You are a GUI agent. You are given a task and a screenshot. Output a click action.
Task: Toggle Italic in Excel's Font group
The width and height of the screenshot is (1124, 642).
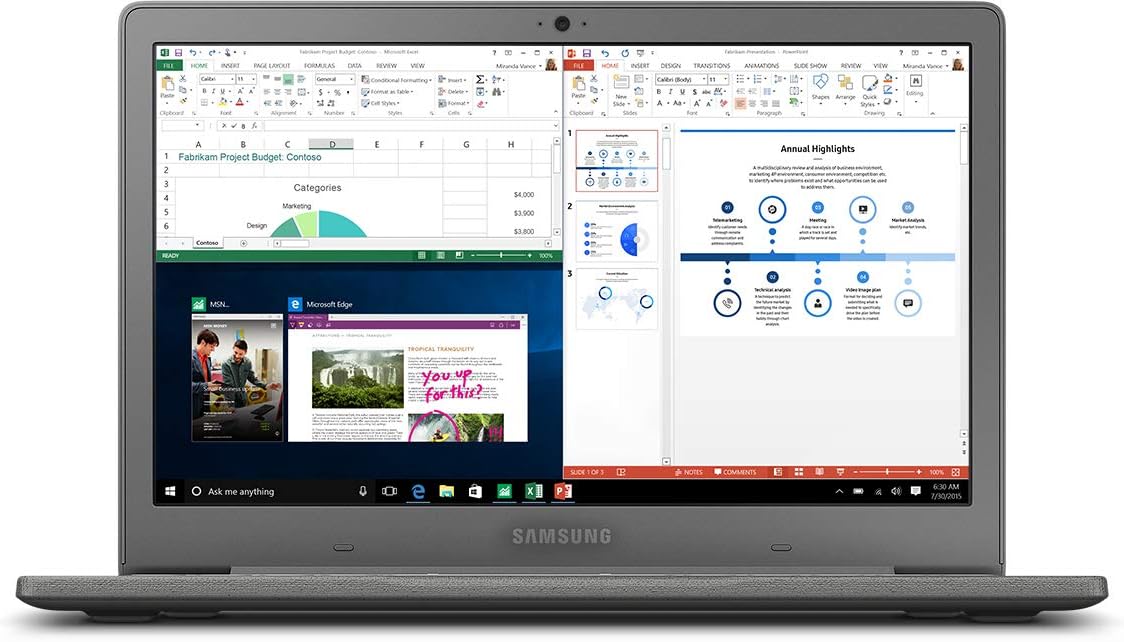(x=214, y=91)
